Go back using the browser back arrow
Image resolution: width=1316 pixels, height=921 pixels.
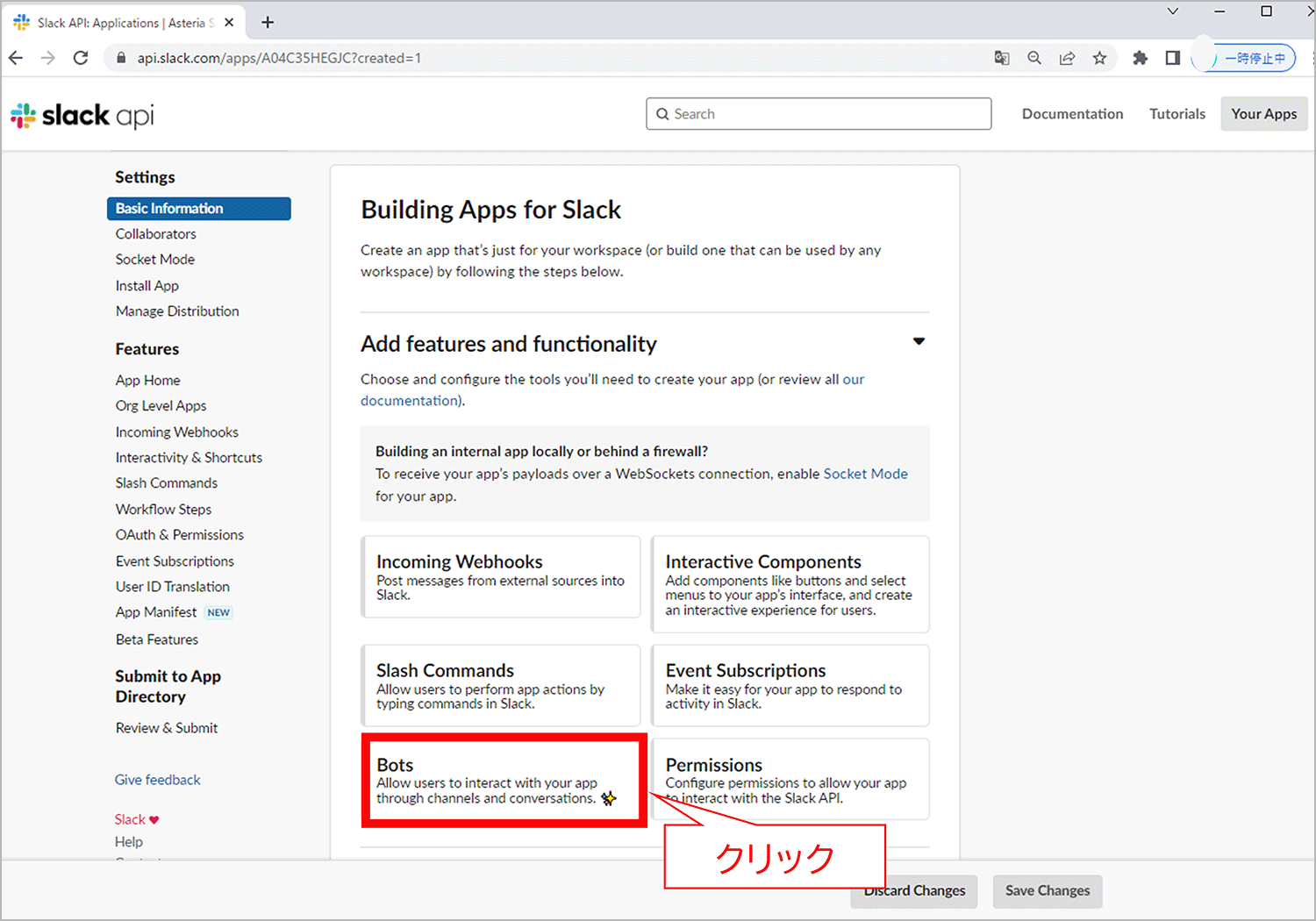click(16, 58)
